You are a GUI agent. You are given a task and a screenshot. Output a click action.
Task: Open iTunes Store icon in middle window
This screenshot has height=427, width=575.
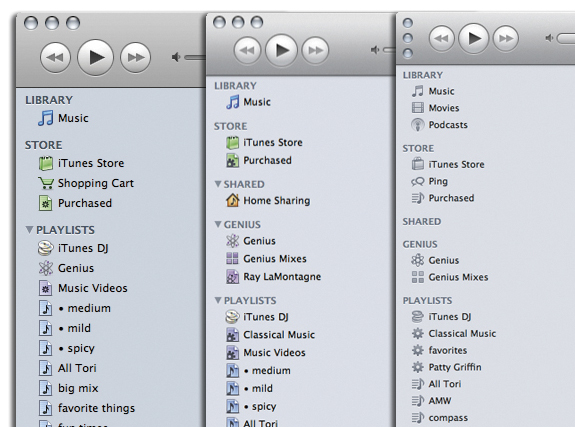point(232,142)
